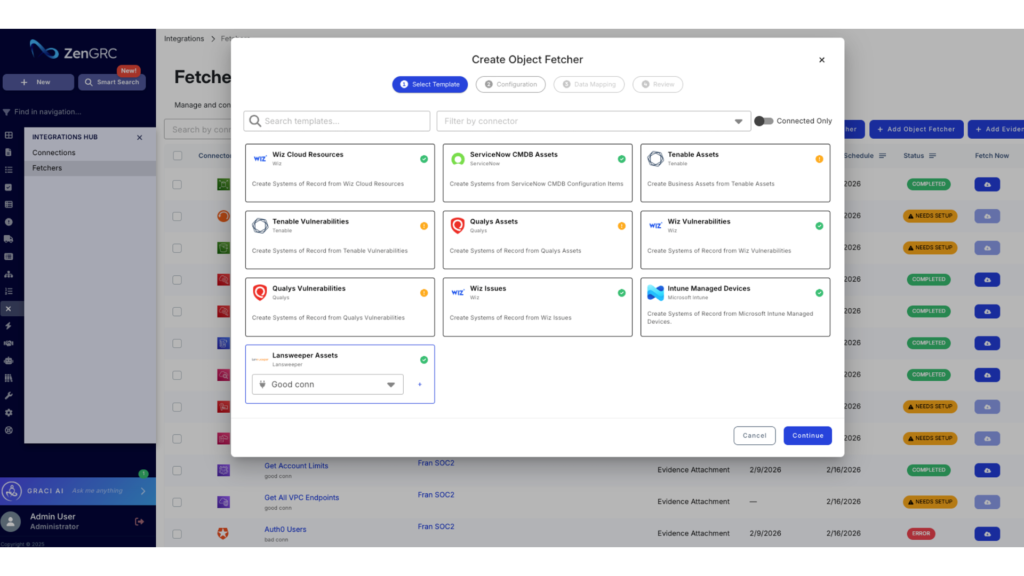
Task: Click Integrations breadcrumb link
Action: click(184, 39)
